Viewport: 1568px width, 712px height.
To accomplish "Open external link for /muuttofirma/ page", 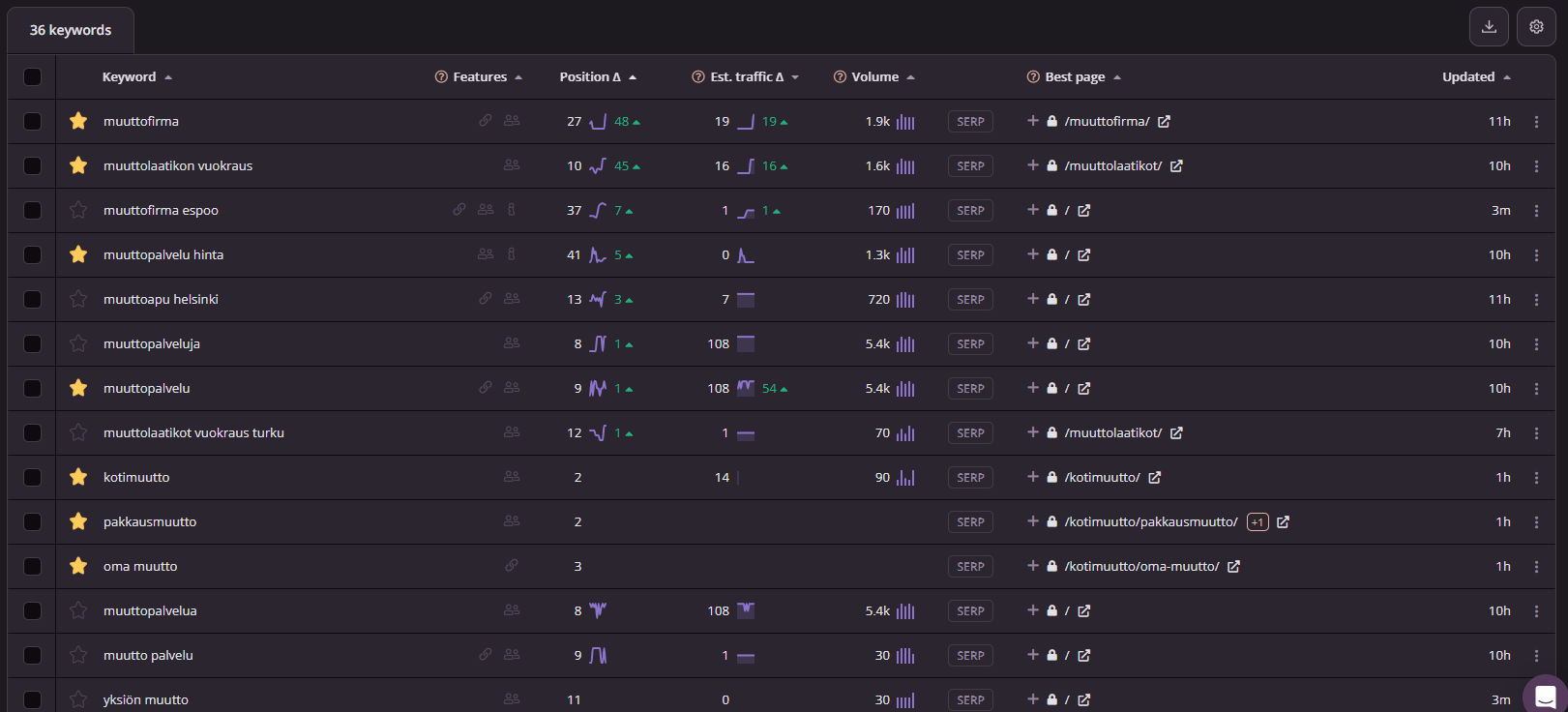I will (1165, 122).
